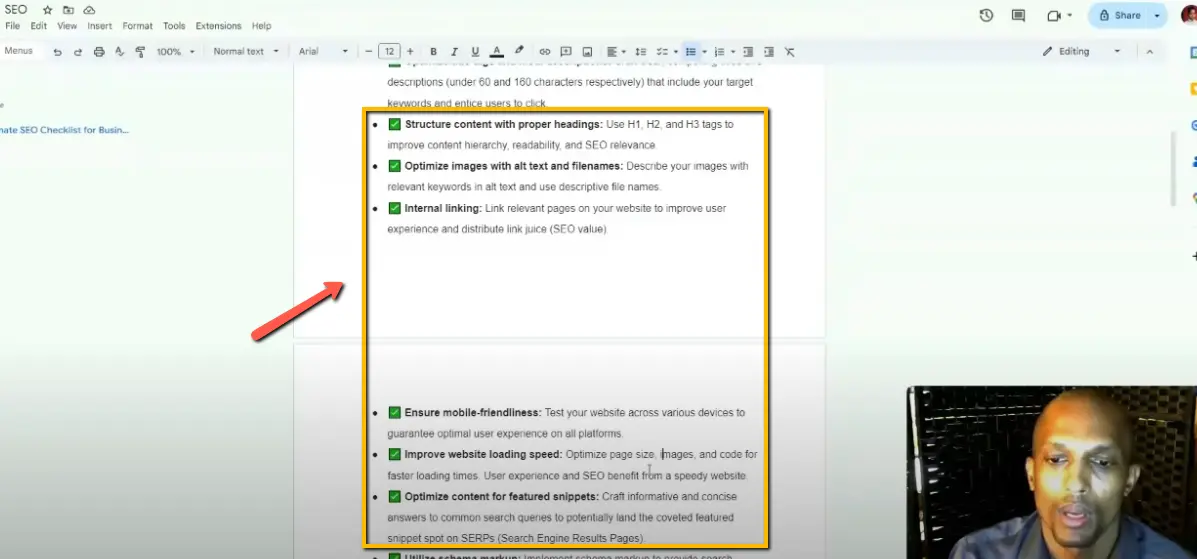1197x559 pixels.
Task: Open the Format menu
Action: (x=137, y=26)
